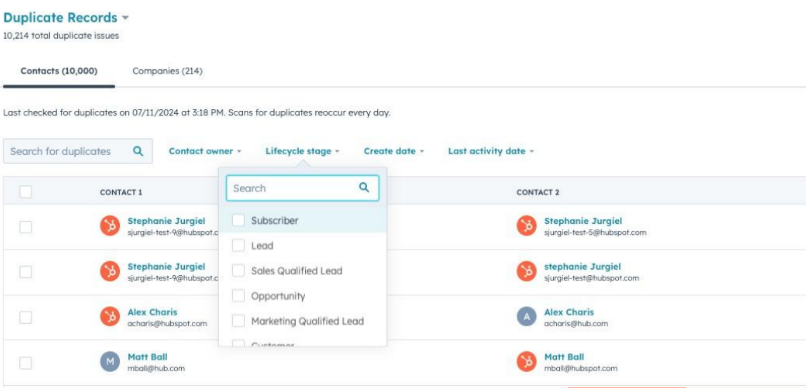Click the 'Last checked for duplicates' status text
Screen dimensions: 806x388
pos(197,113)
